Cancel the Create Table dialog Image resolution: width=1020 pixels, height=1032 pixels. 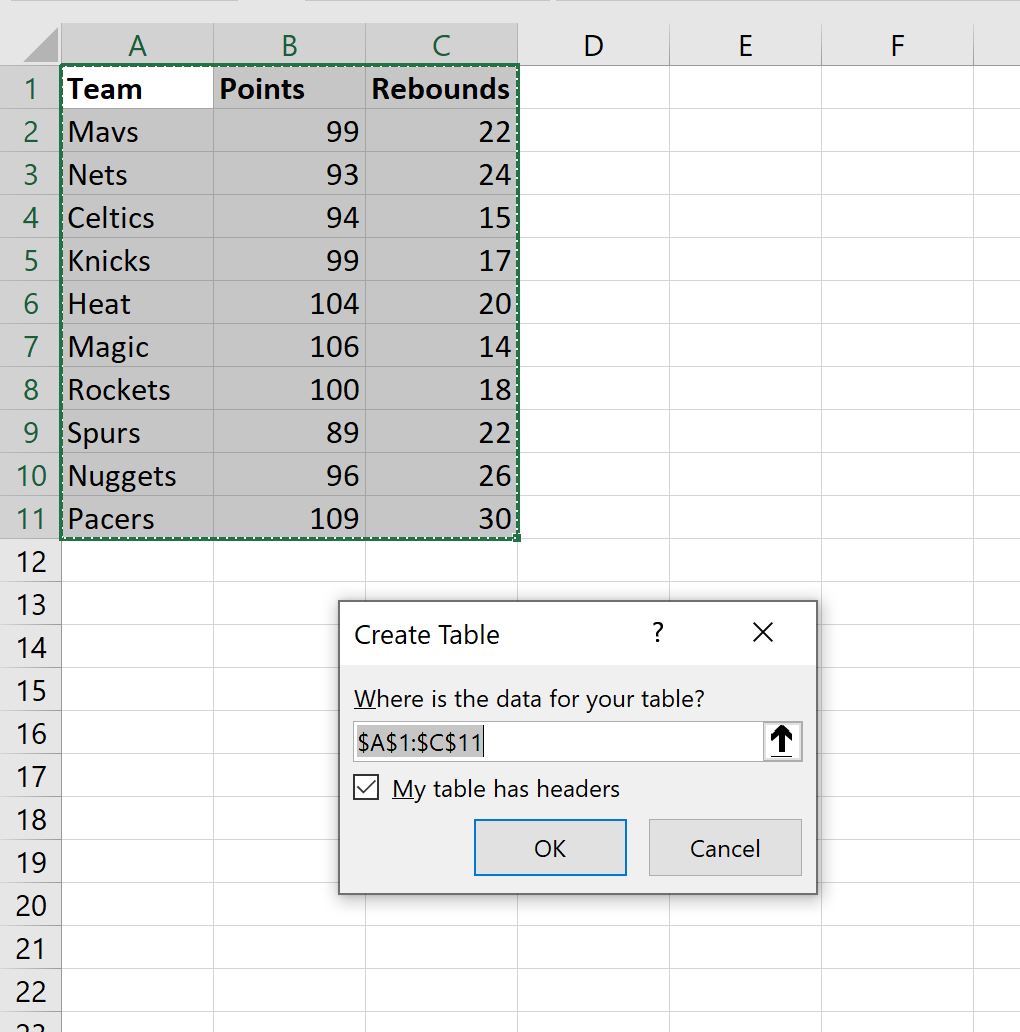724,848
